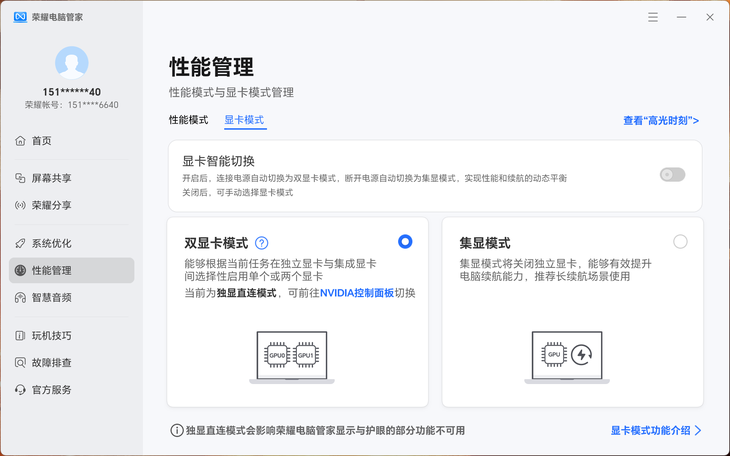Image resolution: width=730 pixels, height=456 pixels.
Task: Click the user profile avatar
Action: tap(72, 63)
